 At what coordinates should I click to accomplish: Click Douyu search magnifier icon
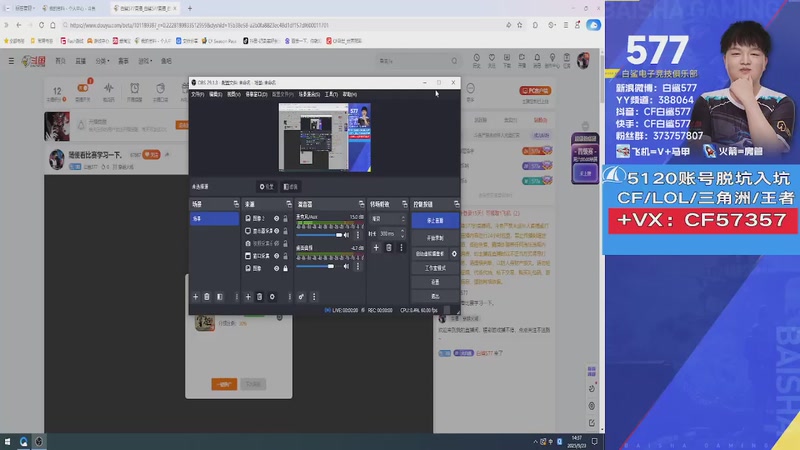pos(454,61)
